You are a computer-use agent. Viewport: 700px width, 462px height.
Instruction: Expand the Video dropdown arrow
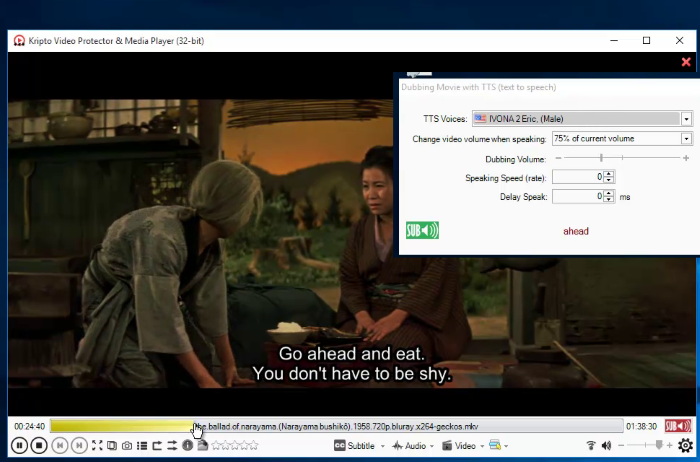[x=482, y=446]
